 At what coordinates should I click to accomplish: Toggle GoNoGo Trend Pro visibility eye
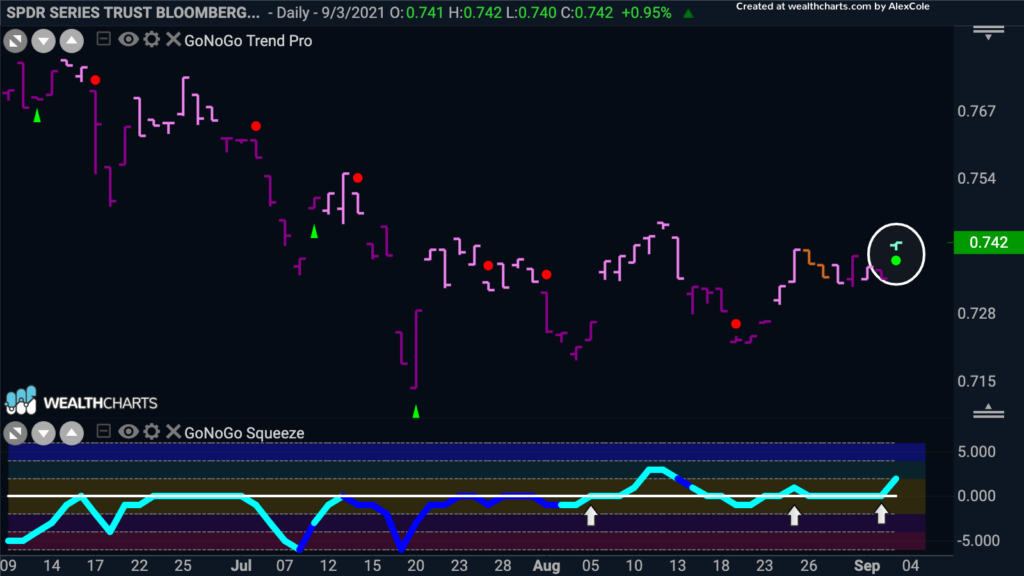128,40
